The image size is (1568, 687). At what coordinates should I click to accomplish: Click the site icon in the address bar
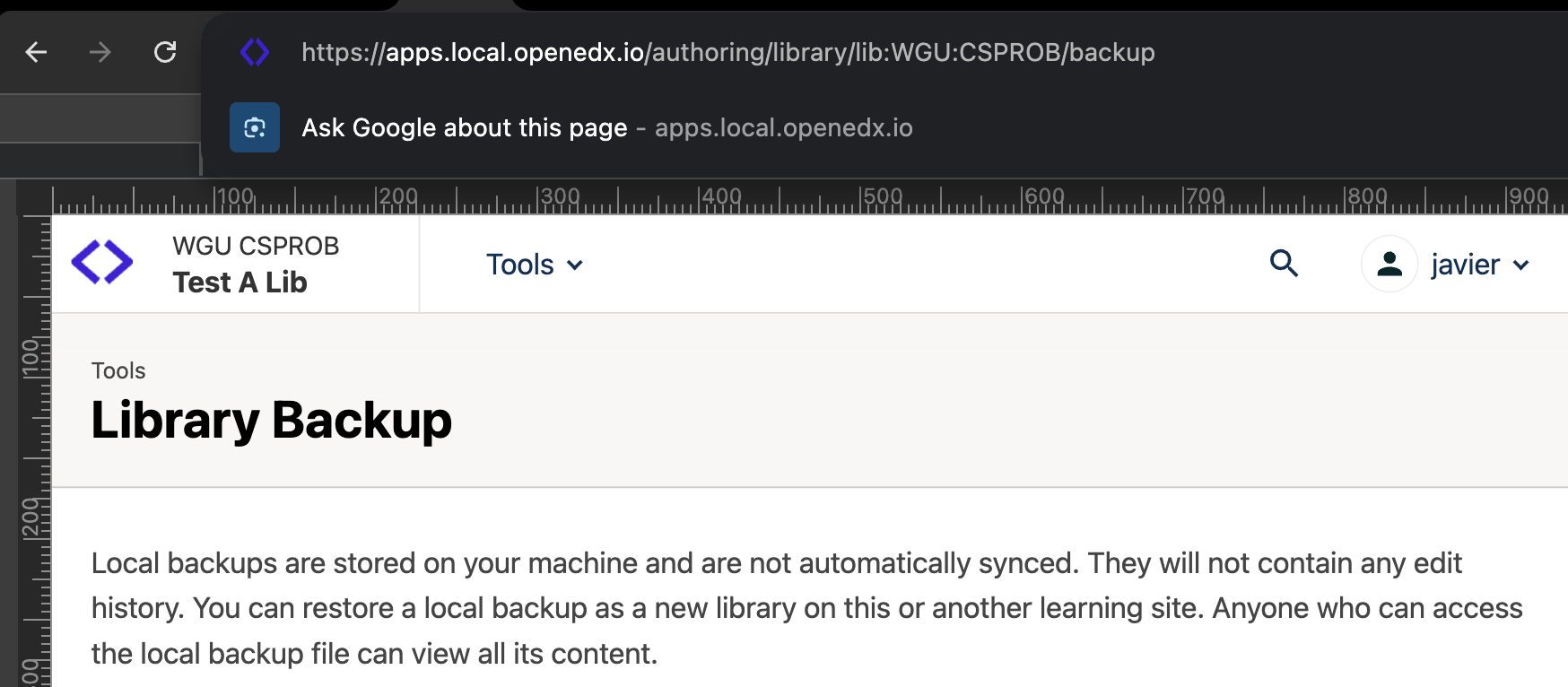pos(255,53)
